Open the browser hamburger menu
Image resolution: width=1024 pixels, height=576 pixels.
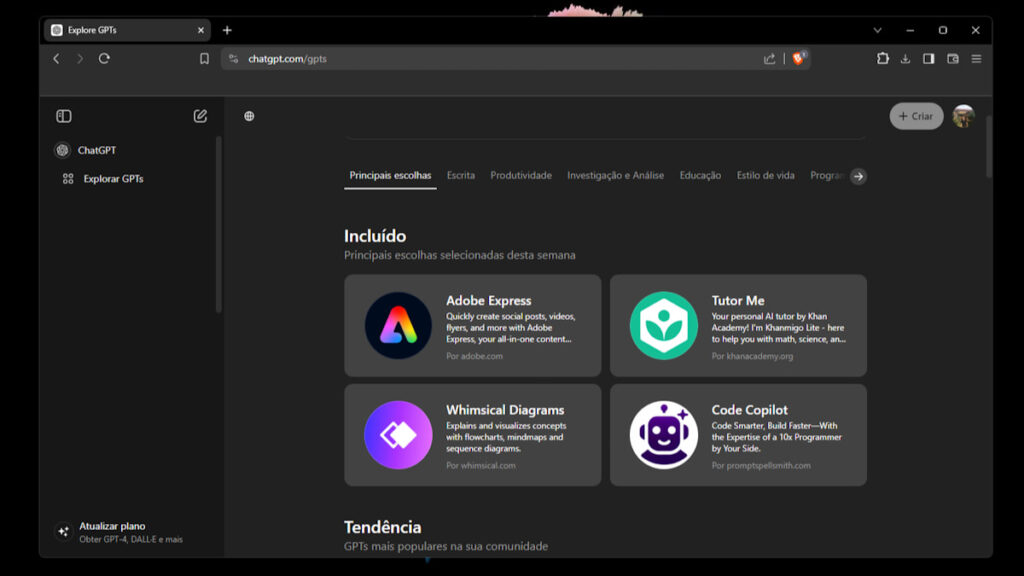(976, 59)
